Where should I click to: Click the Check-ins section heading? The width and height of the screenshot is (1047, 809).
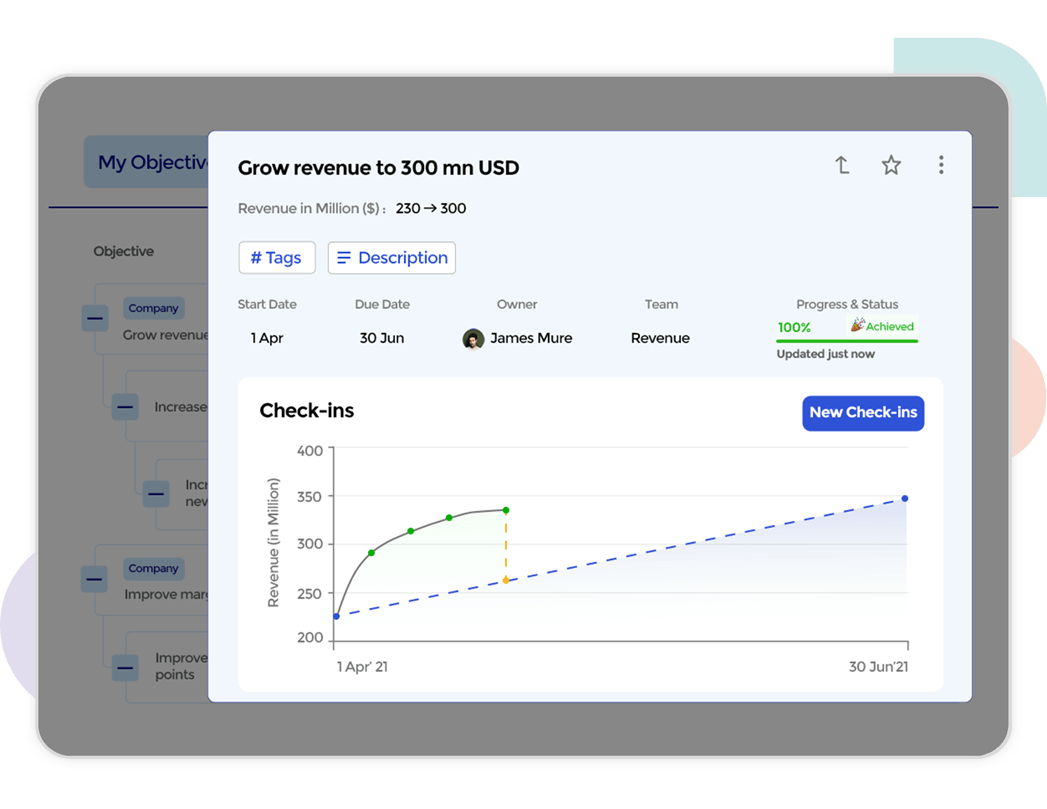click(306, 411)
